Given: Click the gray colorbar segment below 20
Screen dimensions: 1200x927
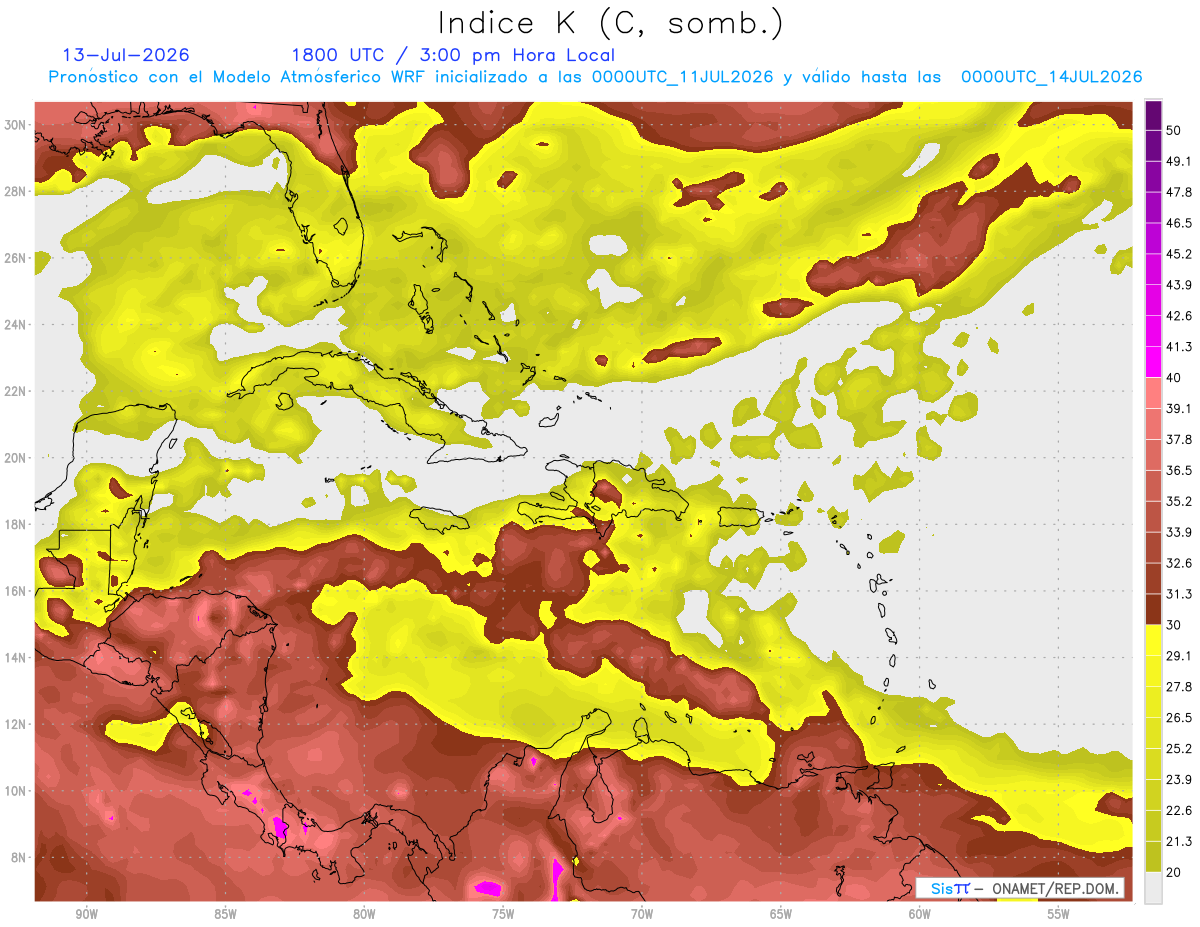Looking at the screenshot, I should coord(1153,888).
